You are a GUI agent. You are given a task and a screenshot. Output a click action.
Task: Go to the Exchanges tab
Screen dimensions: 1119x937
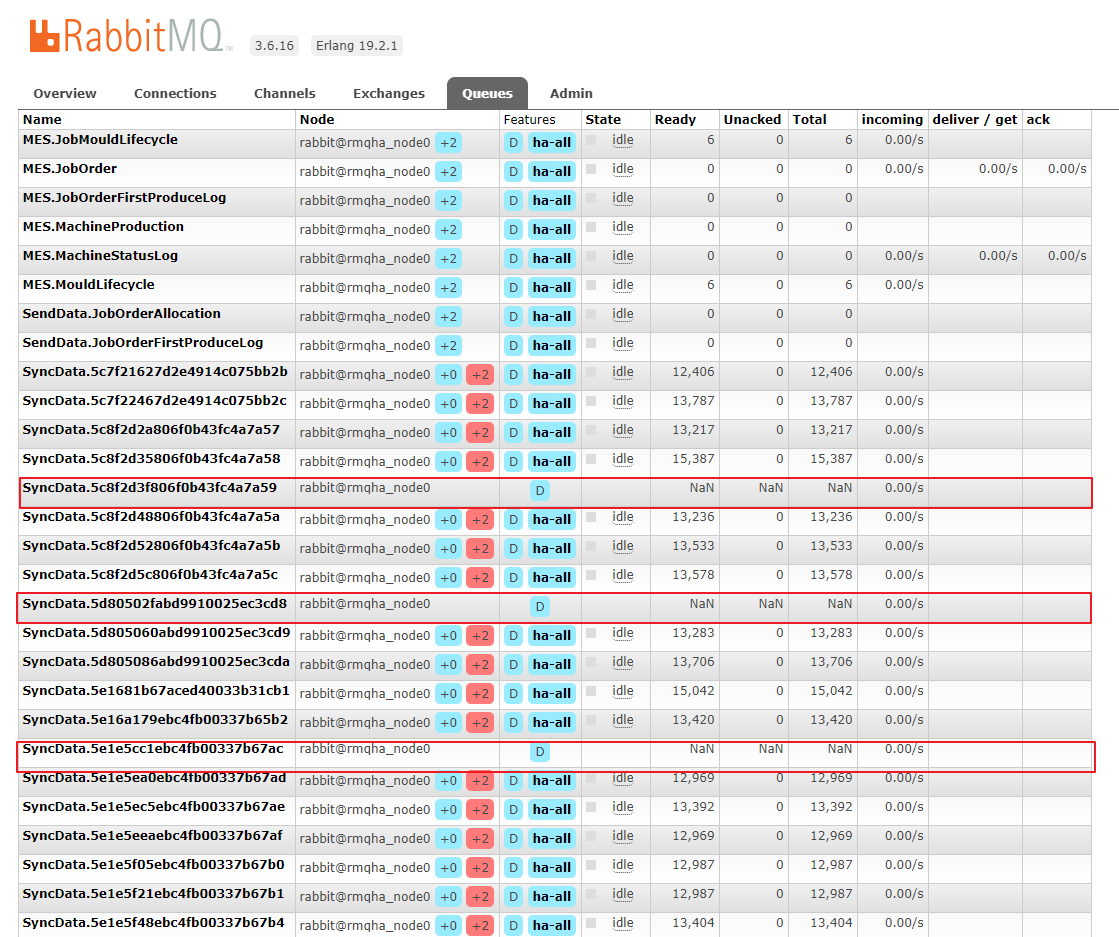pyautogui.click(x=389, y=93)
